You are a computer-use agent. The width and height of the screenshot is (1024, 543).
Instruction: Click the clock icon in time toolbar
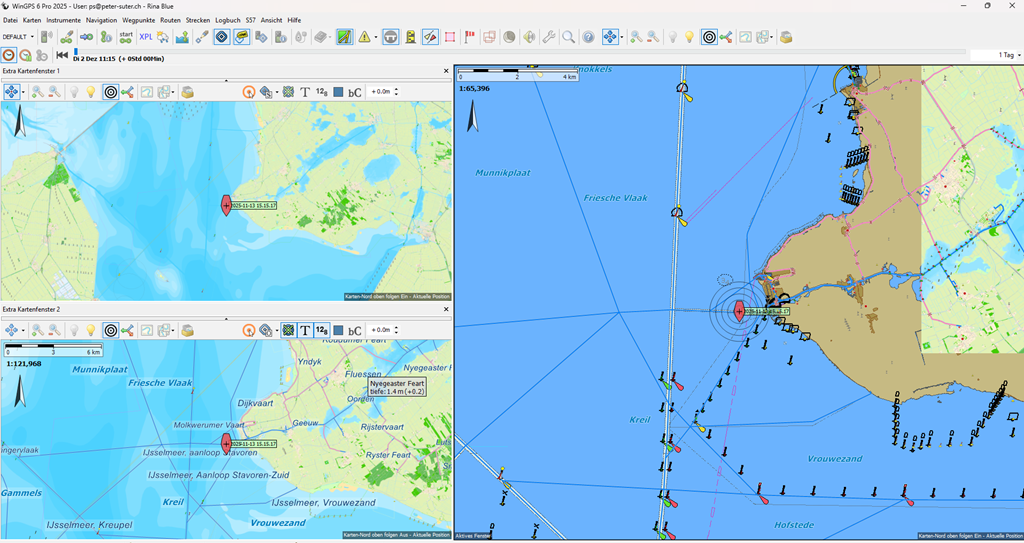(x=9, y=55)
